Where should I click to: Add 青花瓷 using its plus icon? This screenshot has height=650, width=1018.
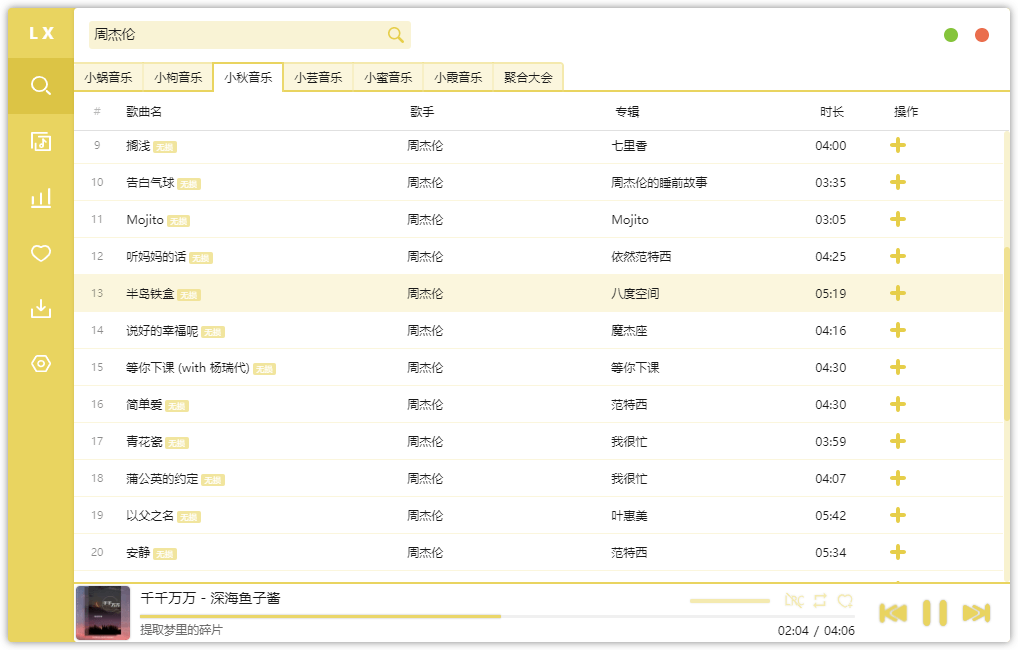click(898, 442)
